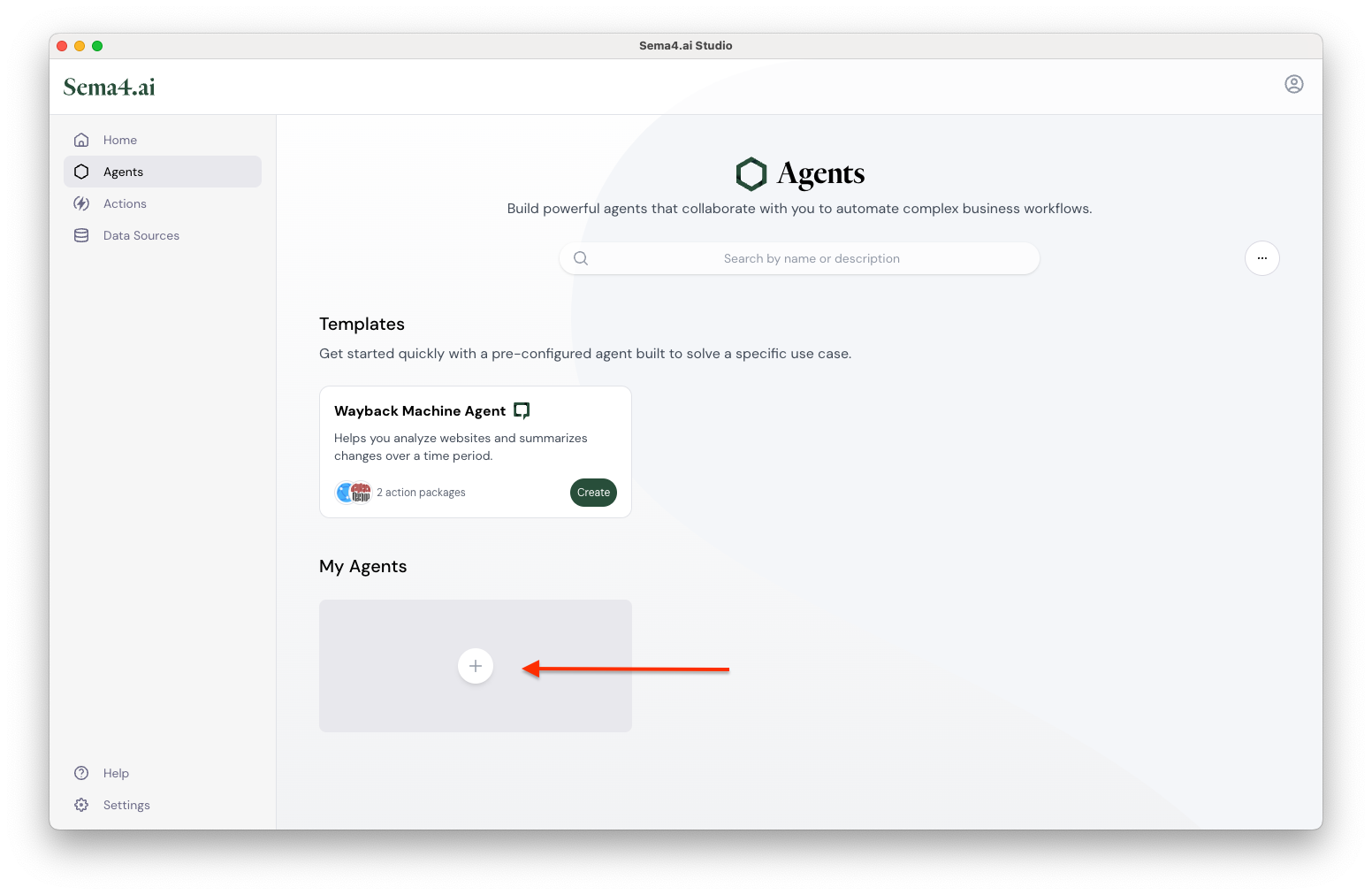Click the search magnifier icon
Screen dimensions: 1372x895
coord(581,258)
